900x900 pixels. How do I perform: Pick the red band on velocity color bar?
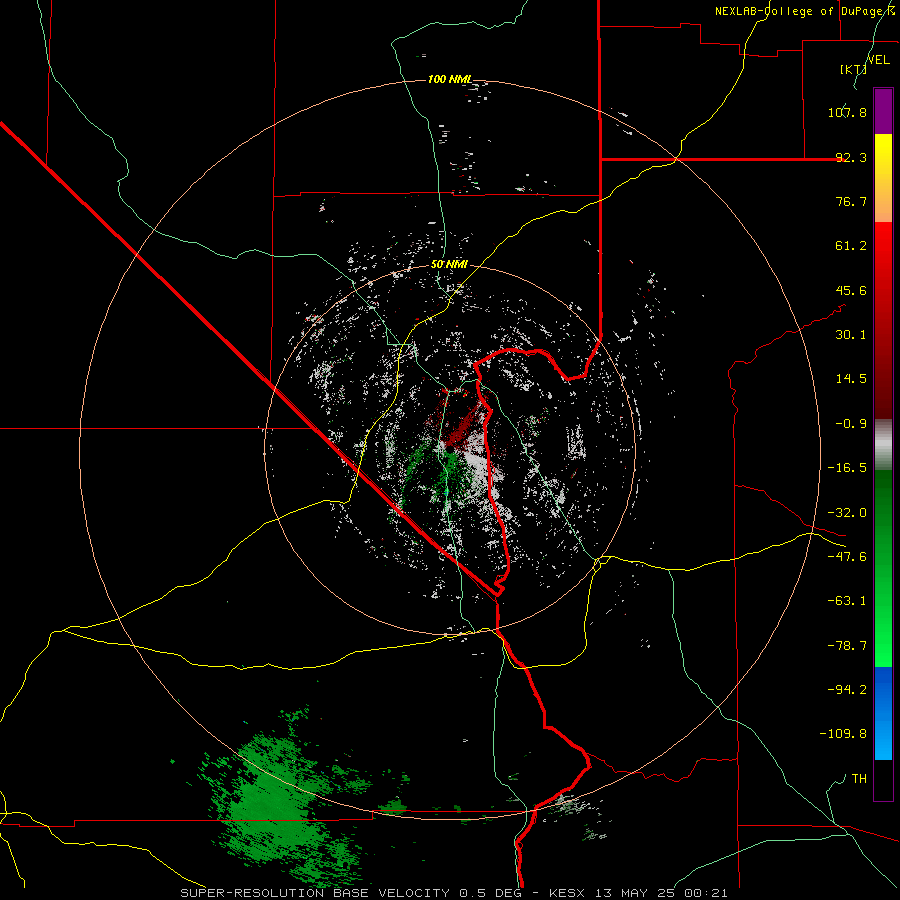tap(883, 320)
